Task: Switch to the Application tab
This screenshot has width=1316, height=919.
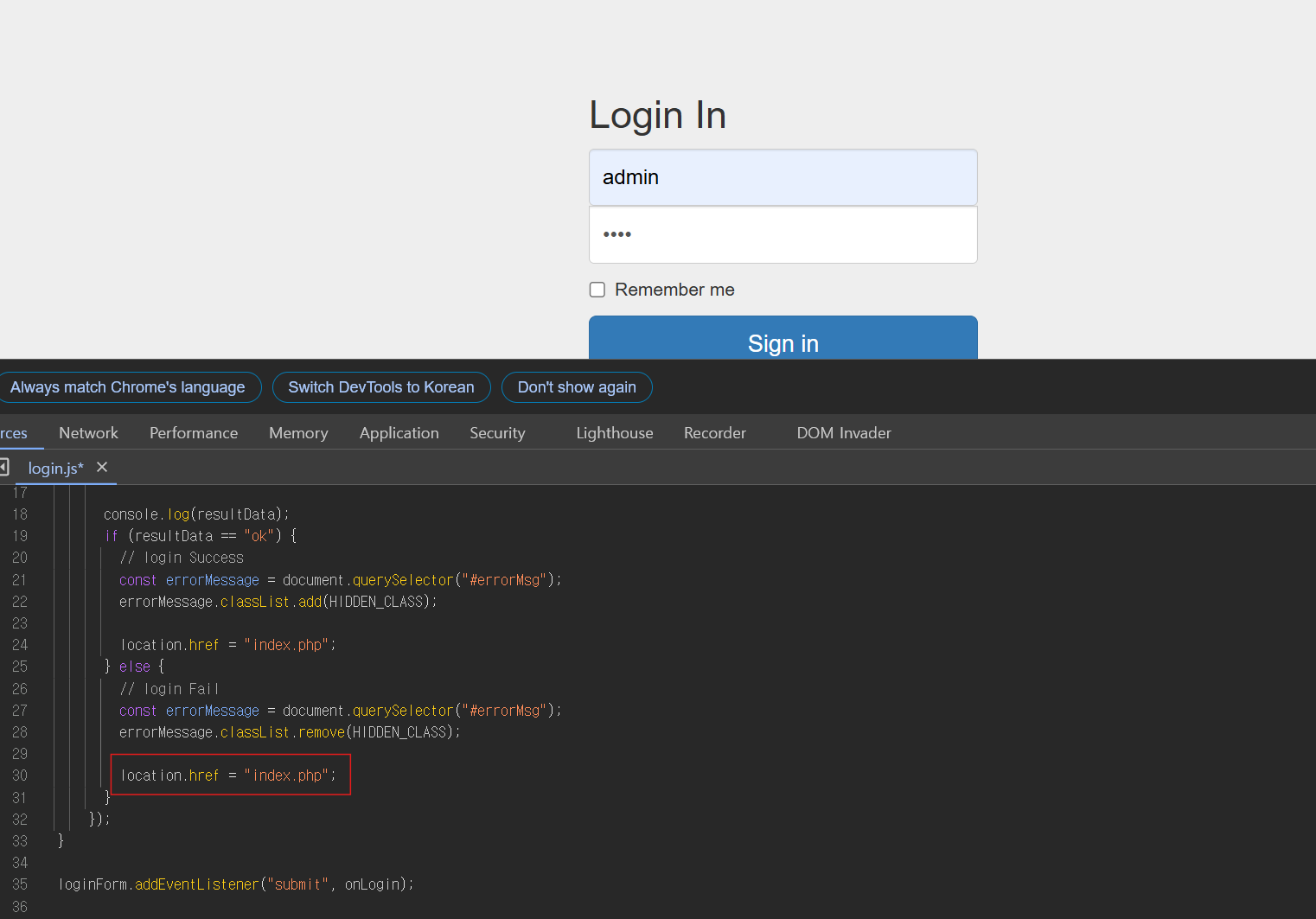Action: 399,433
